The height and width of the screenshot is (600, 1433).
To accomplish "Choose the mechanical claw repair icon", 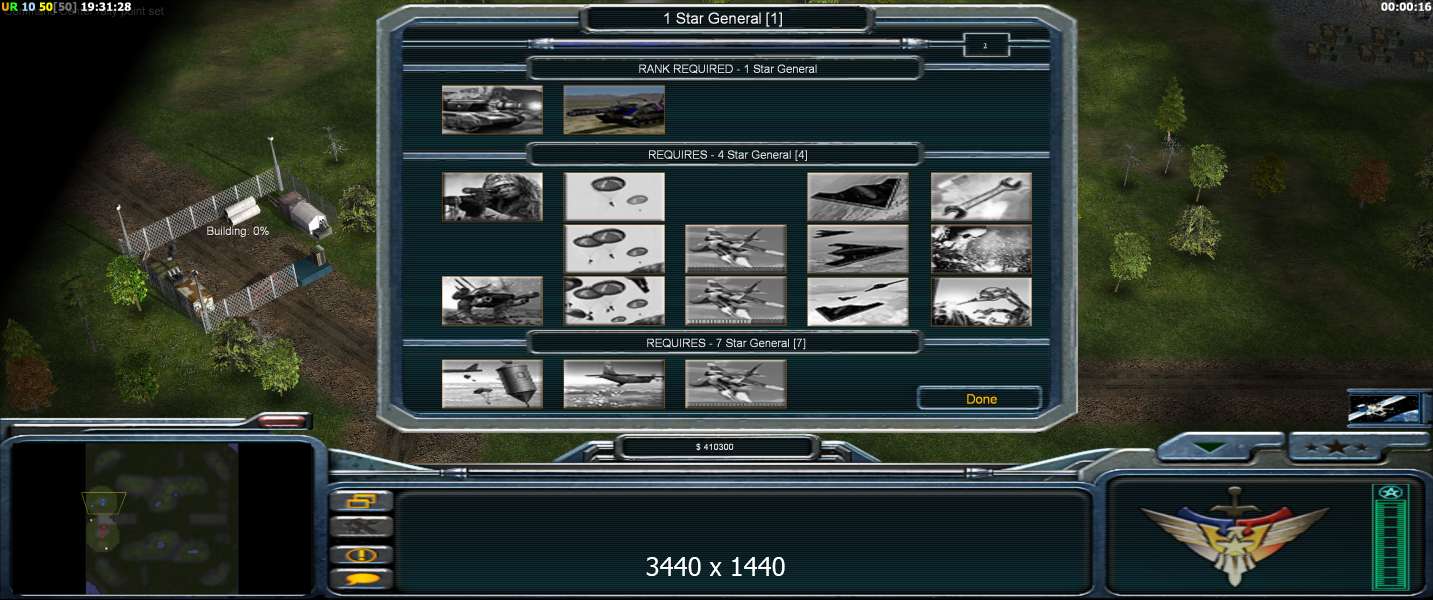I will pos(981,301).
